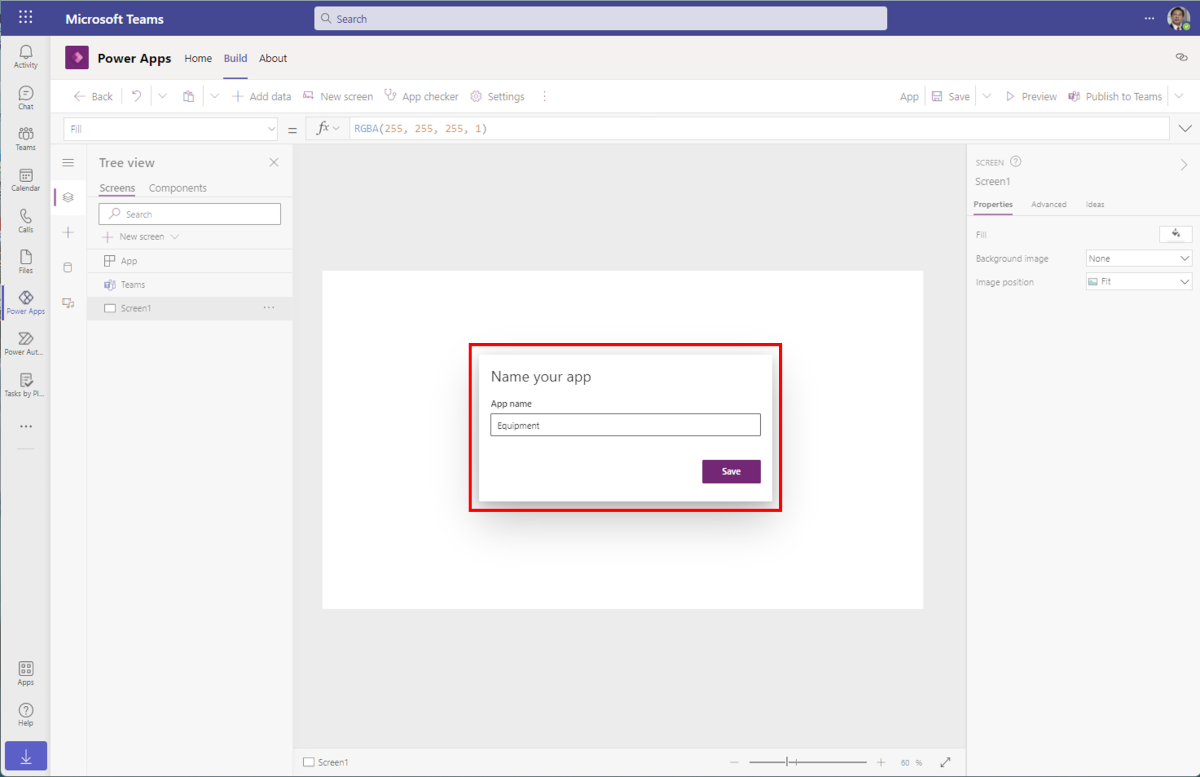The image size is (1200, 777).
Task: Click New screen in toolbar
Action: pos(338,96)
